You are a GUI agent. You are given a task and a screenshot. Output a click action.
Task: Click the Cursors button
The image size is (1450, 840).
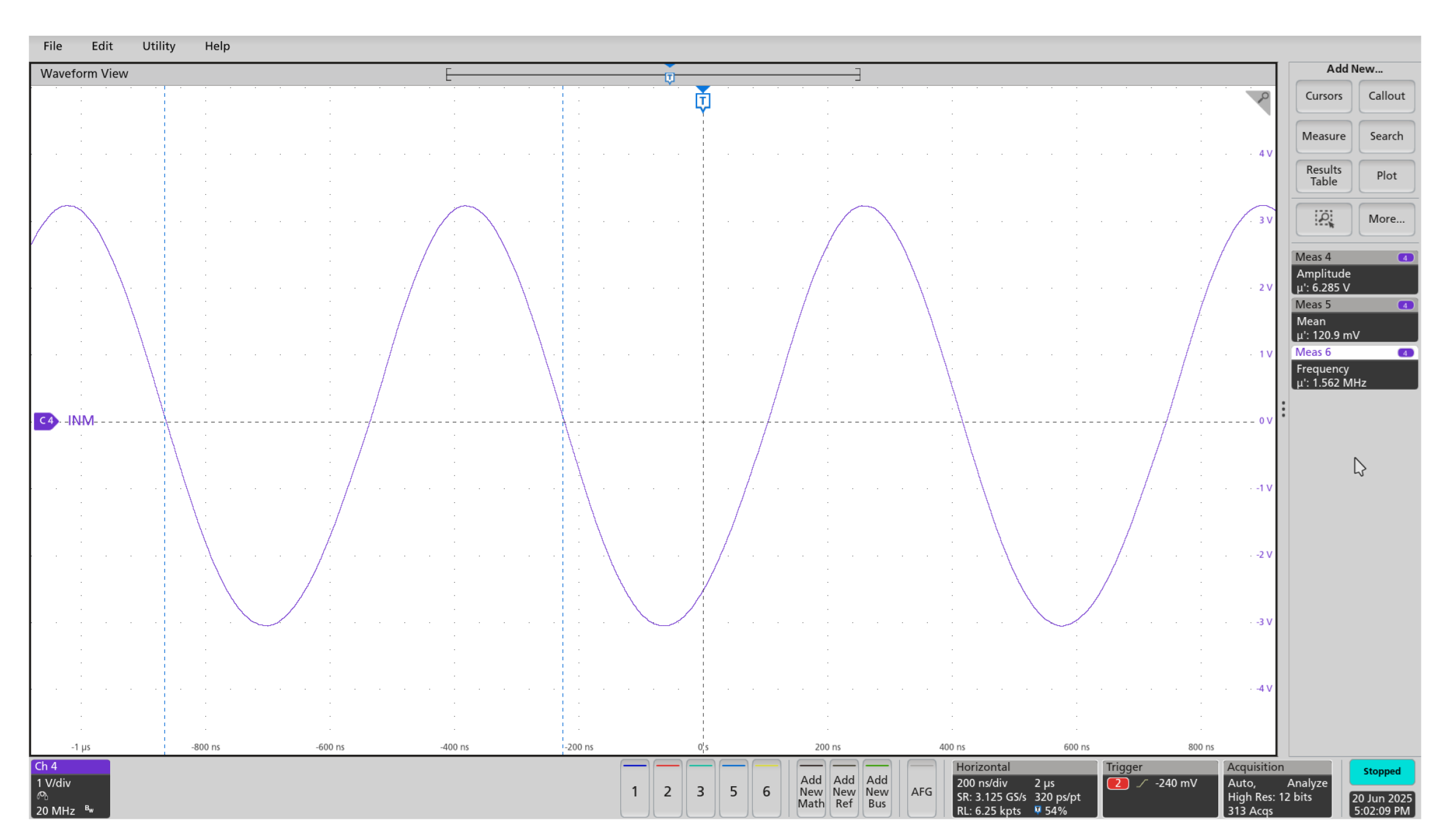coord(1323,96)
